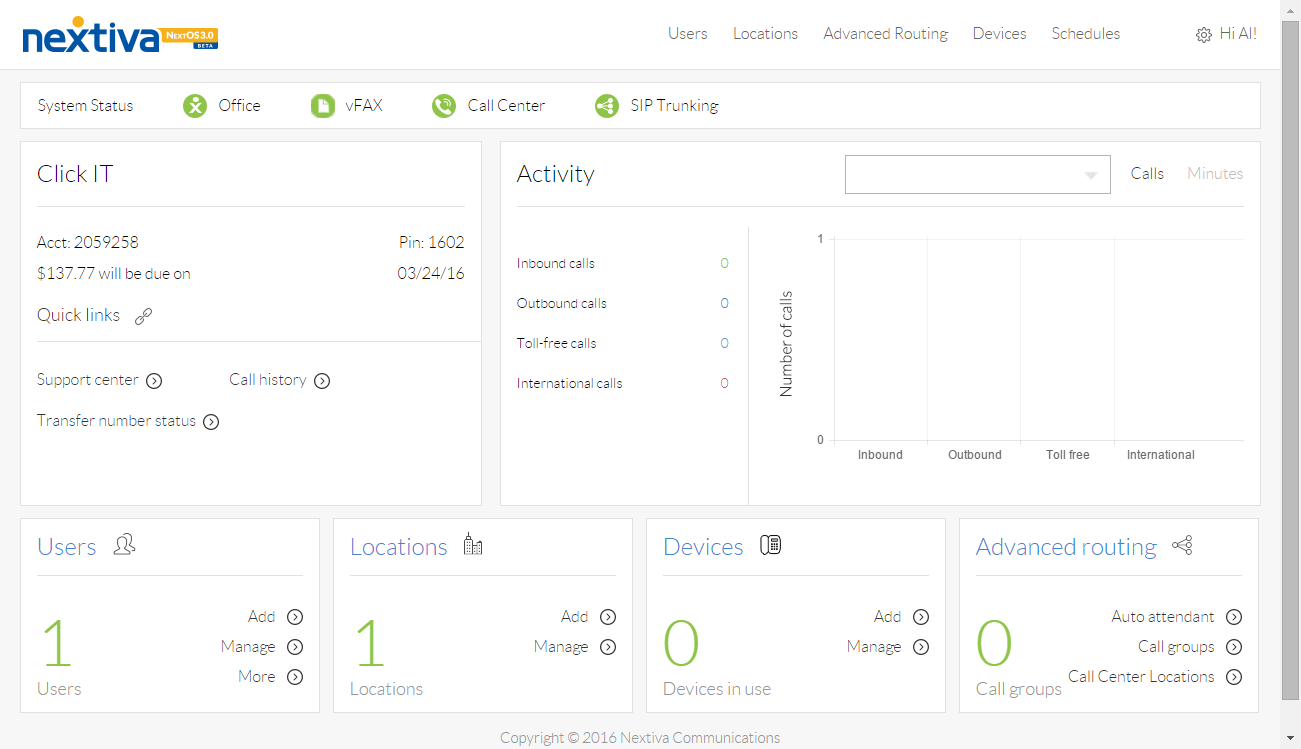Open the Activity period dropdown
Screen dimensions: 1301x749
pos(977,174)
